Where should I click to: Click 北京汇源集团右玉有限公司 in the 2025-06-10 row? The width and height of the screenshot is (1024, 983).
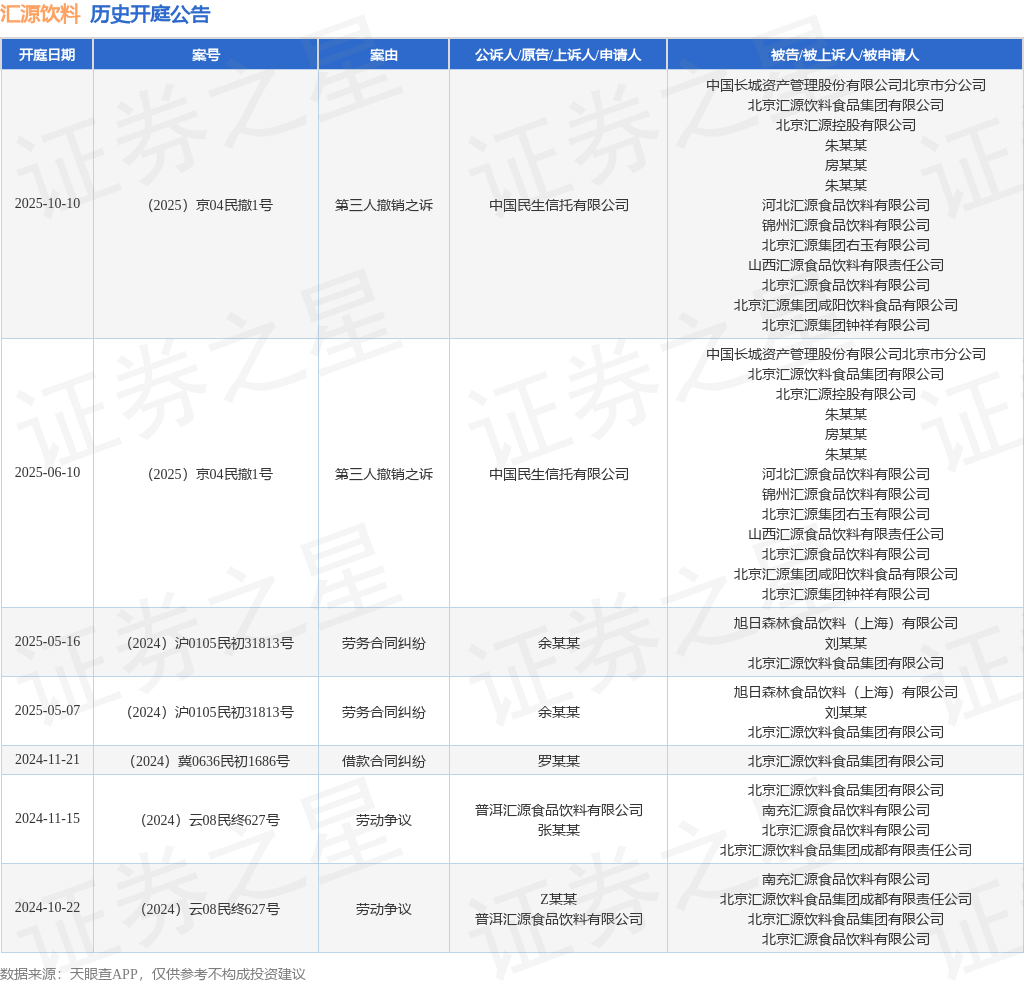point(846,514)
